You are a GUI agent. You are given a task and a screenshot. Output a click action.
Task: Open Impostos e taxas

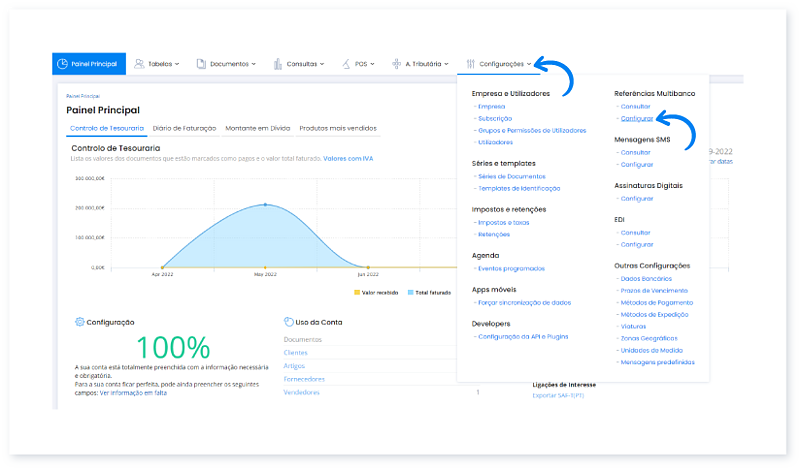click(x=504, y=223)
